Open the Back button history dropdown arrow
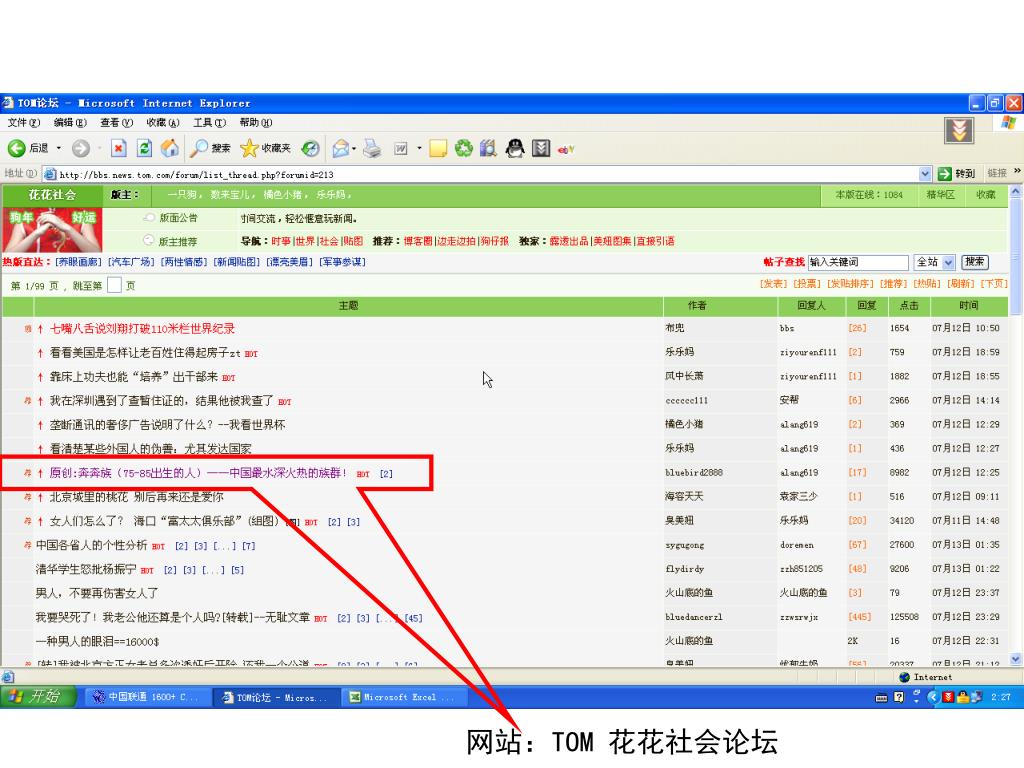This screenshot has width=1024, height=768. tap(58, 149)
